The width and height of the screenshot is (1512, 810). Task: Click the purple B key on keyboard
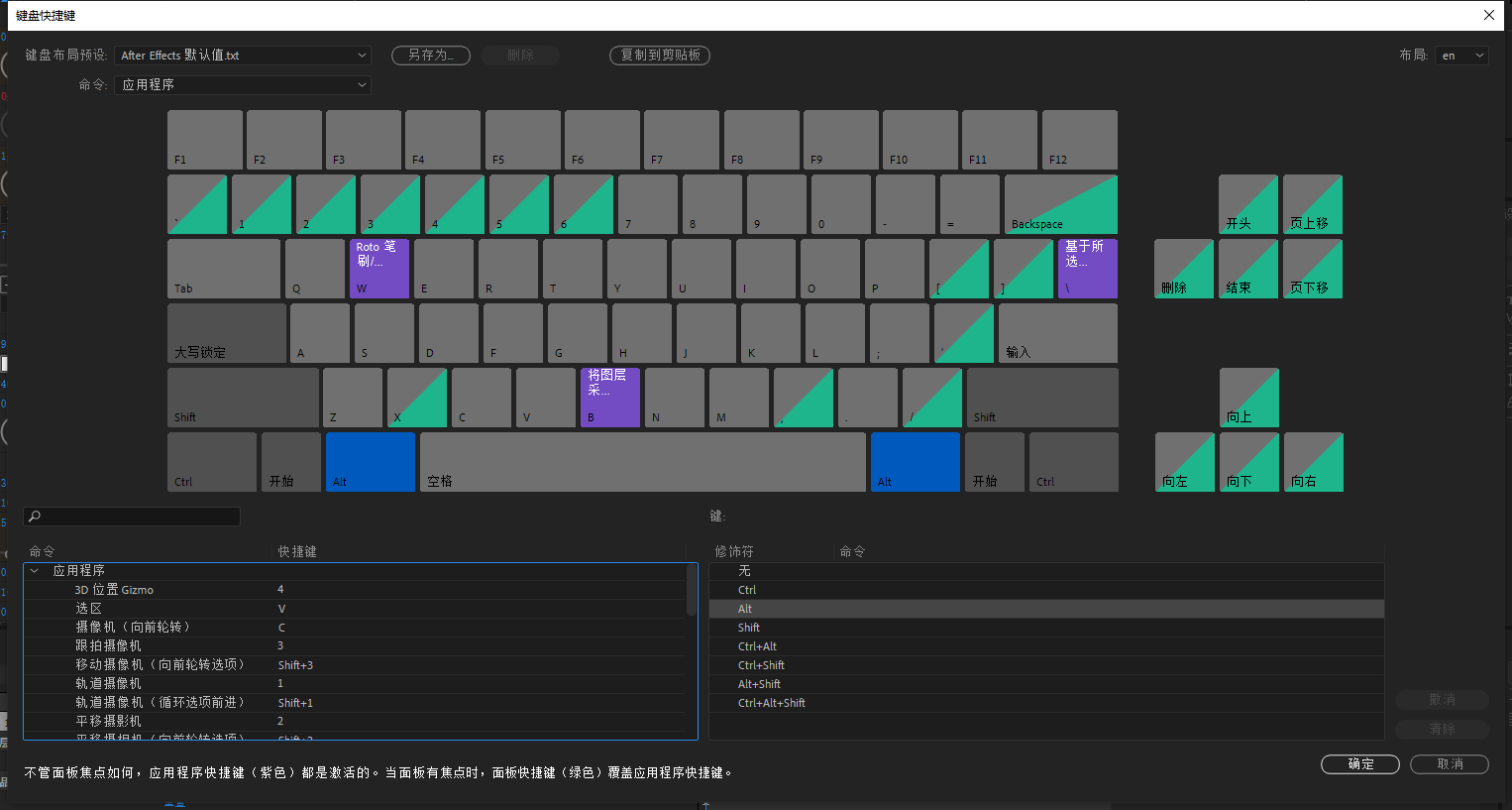pos(609,398)
